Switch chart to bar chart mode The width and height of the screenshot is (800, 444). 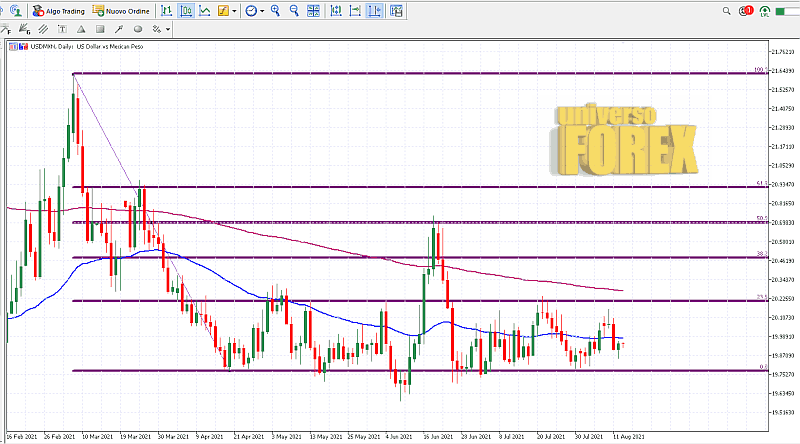tap(165, 11)
